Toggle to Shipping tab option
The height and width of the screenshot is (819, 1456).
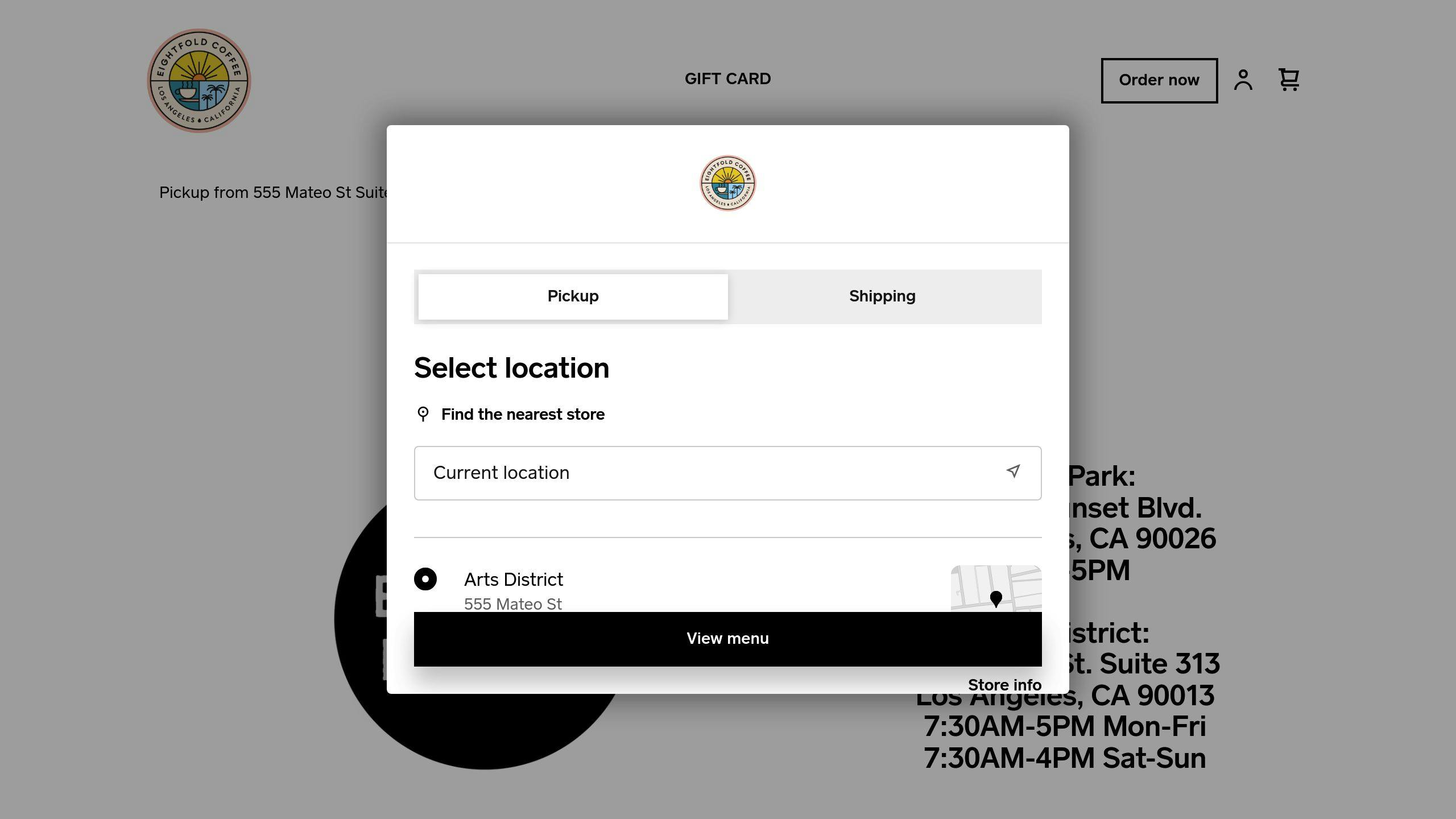[x=882, y=296]
